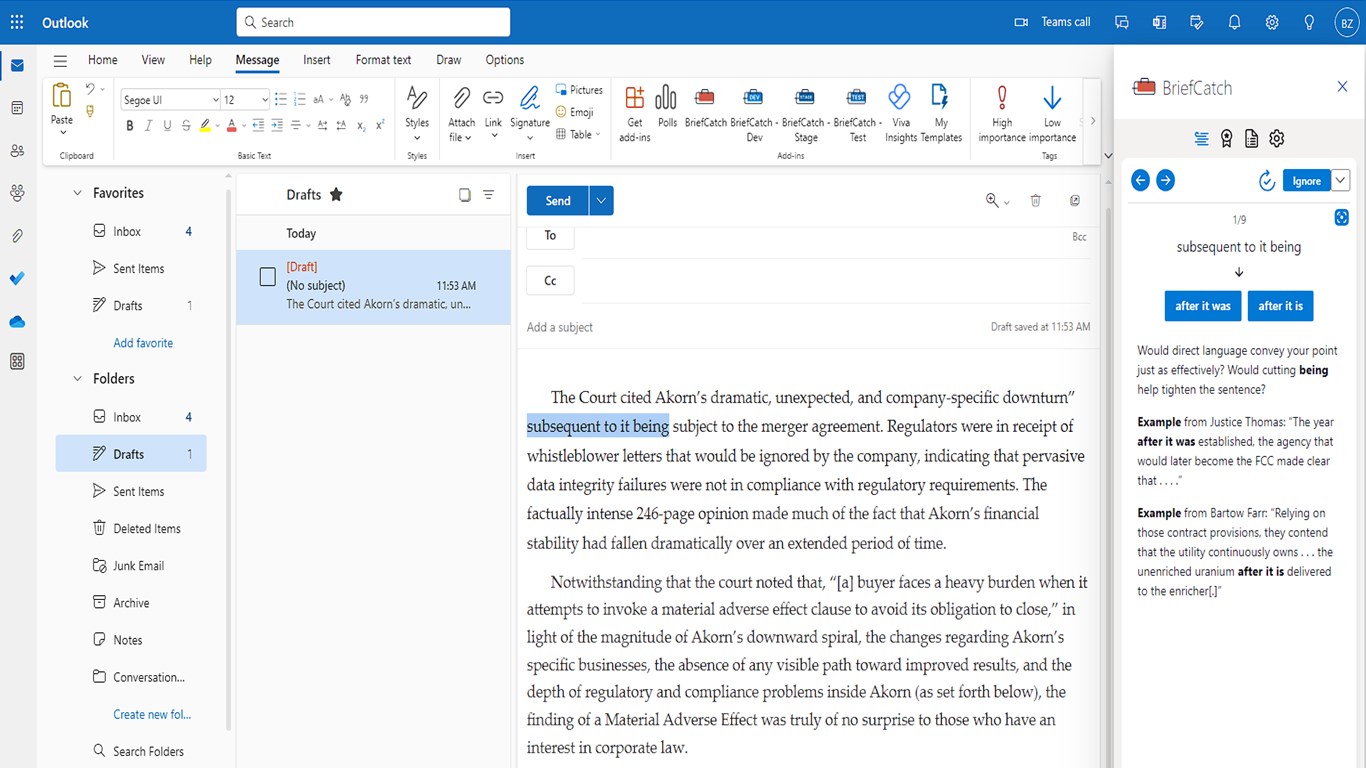This screenshot has height=768, width=1366.
Task: Open Calendar from the left rail
Action: 17,107
